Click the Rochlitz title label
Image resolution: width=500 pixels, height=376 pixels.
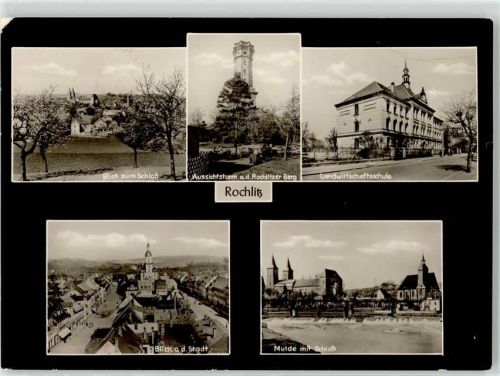pos(243,192)
